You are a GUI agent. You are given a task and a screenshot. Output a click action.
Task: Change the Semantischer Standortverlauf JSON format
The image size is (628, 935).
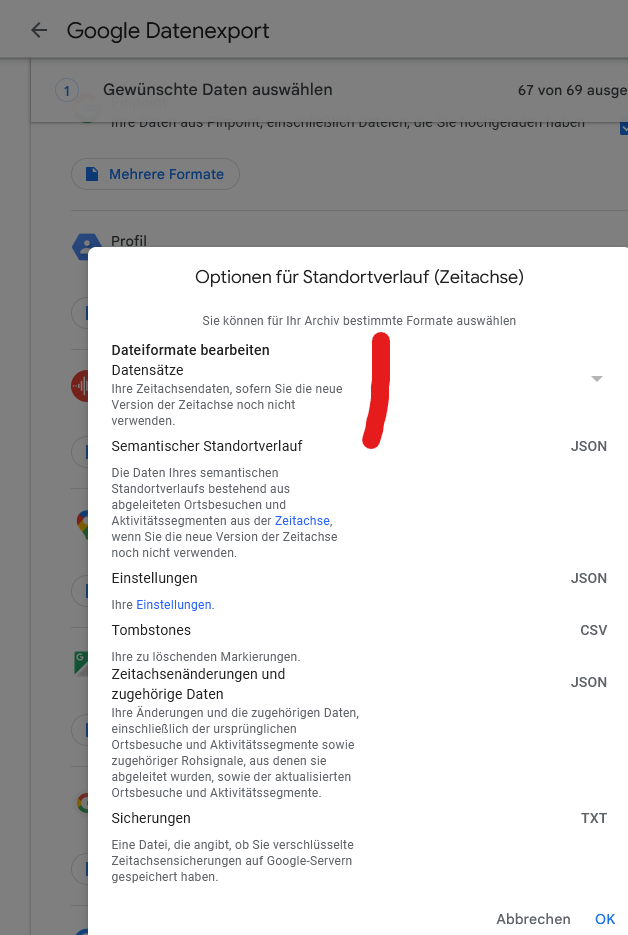tap(589, 446)
